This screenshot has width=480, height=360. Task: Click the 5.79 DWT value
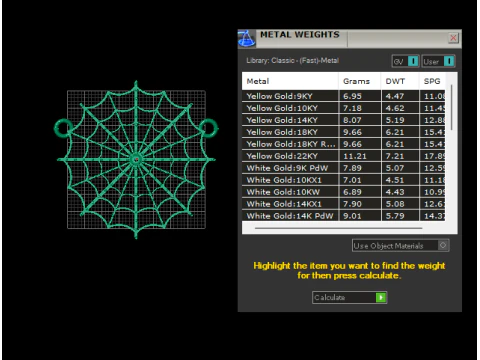[395, 216]
